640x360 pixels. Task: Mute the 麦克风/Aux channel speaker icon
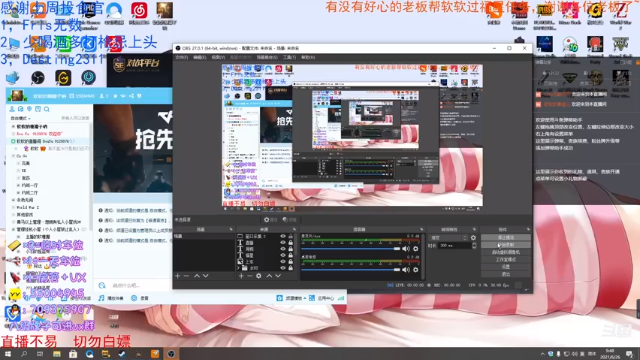tap(406, 249)
